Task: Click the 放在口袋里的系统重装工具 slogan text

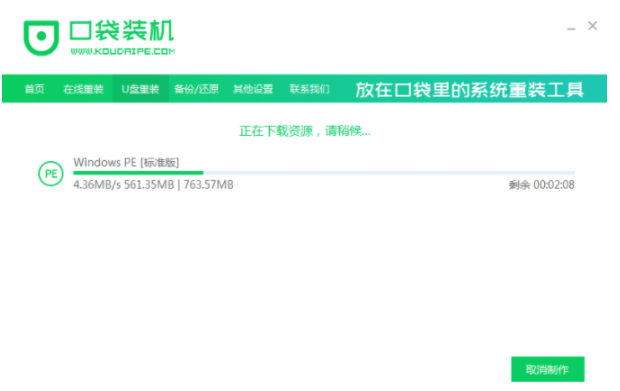Action: (469, 90)
